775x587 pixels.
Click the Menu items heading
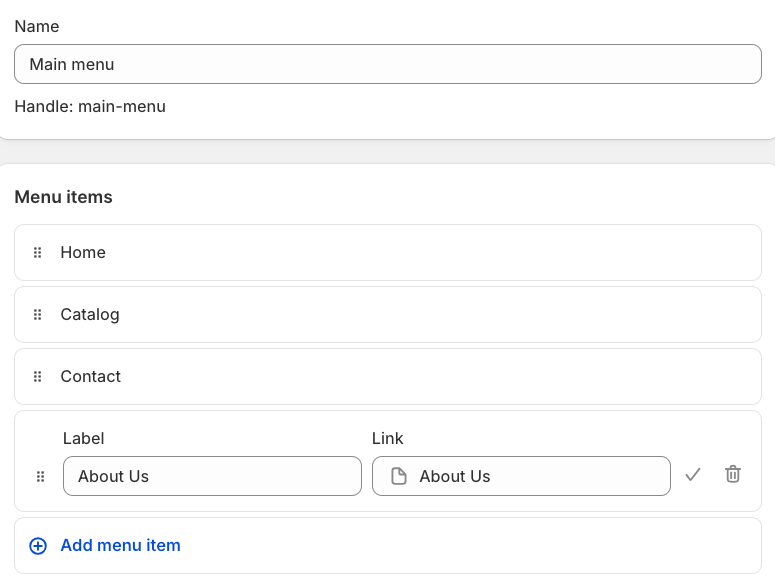point(63,197)
